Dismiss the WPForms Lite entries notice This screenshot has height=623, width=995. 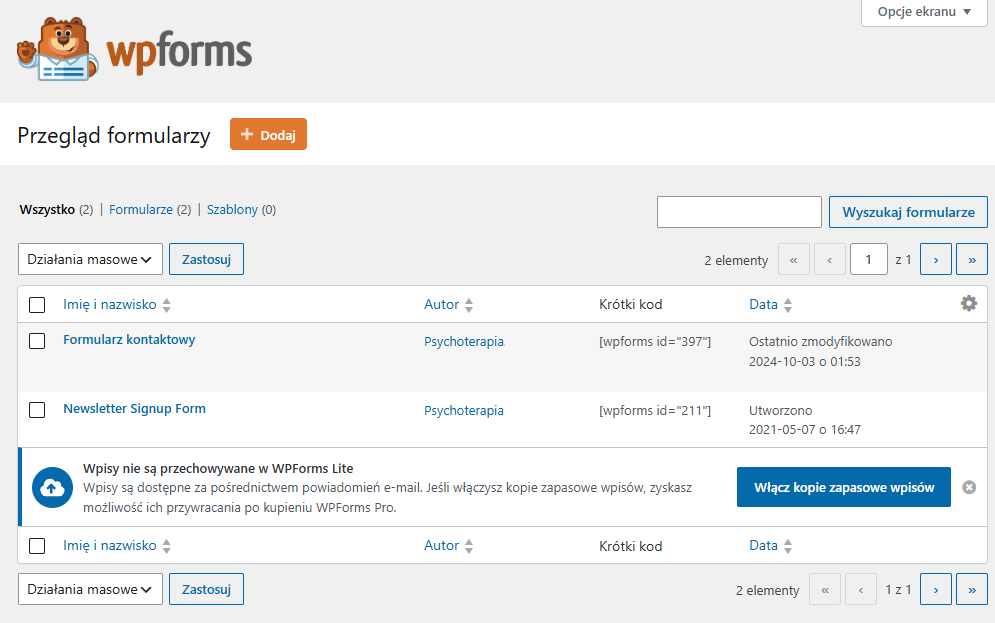969,487
